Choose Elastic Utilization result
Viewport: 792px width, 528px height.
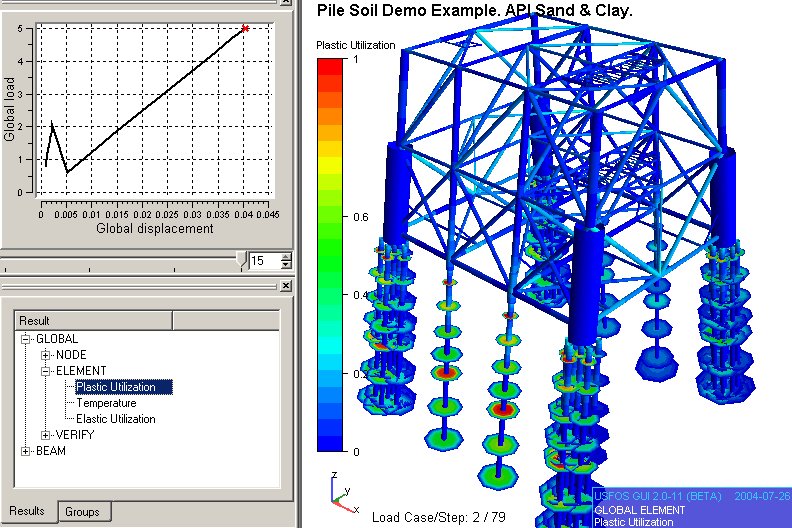116,419
